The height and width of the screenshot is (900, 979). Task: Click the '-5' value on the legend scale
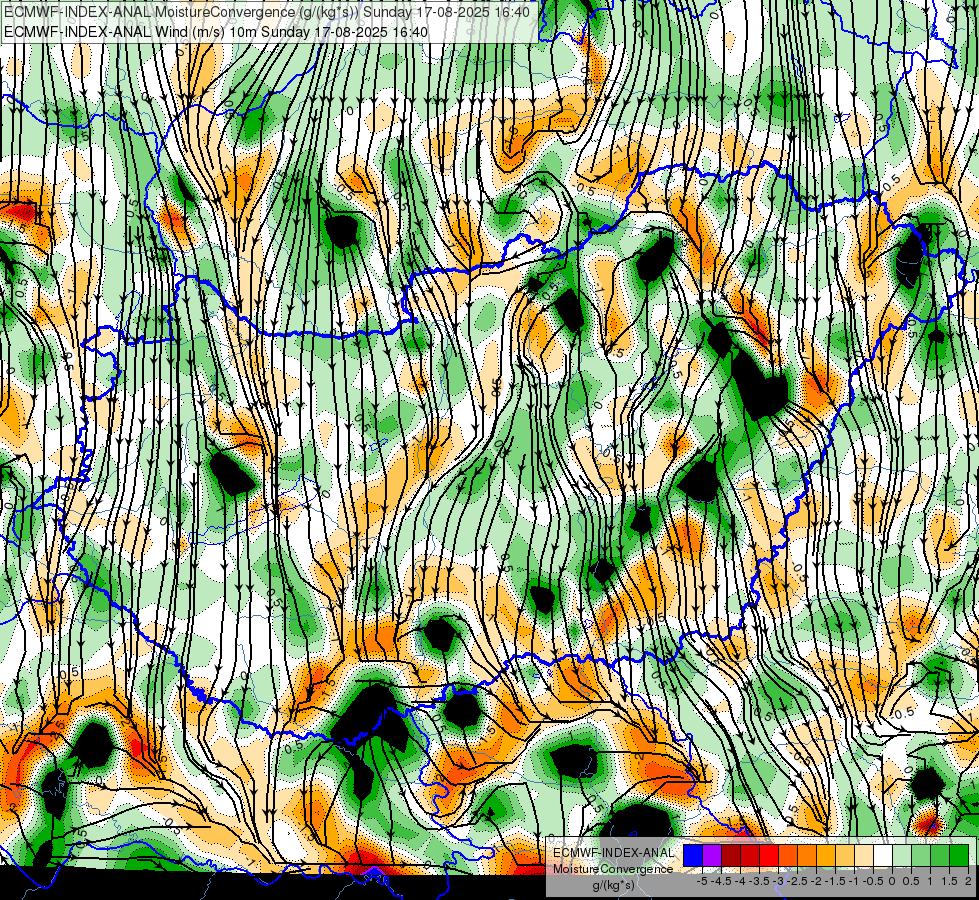pyautogui.click(x=702, y=881)
